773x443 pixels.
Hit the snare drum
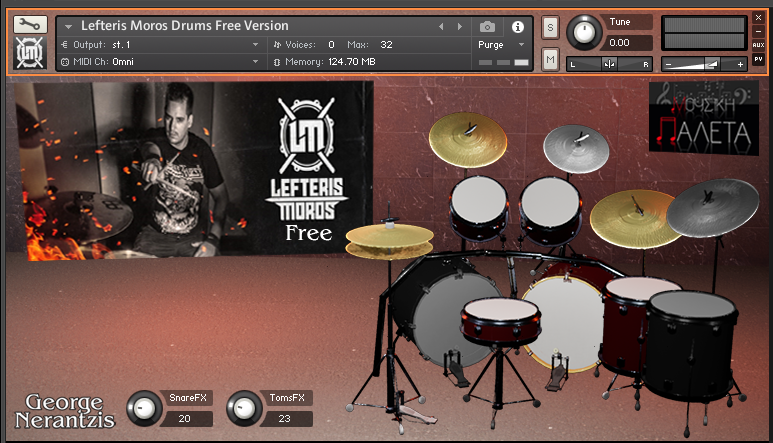[501, 321]
